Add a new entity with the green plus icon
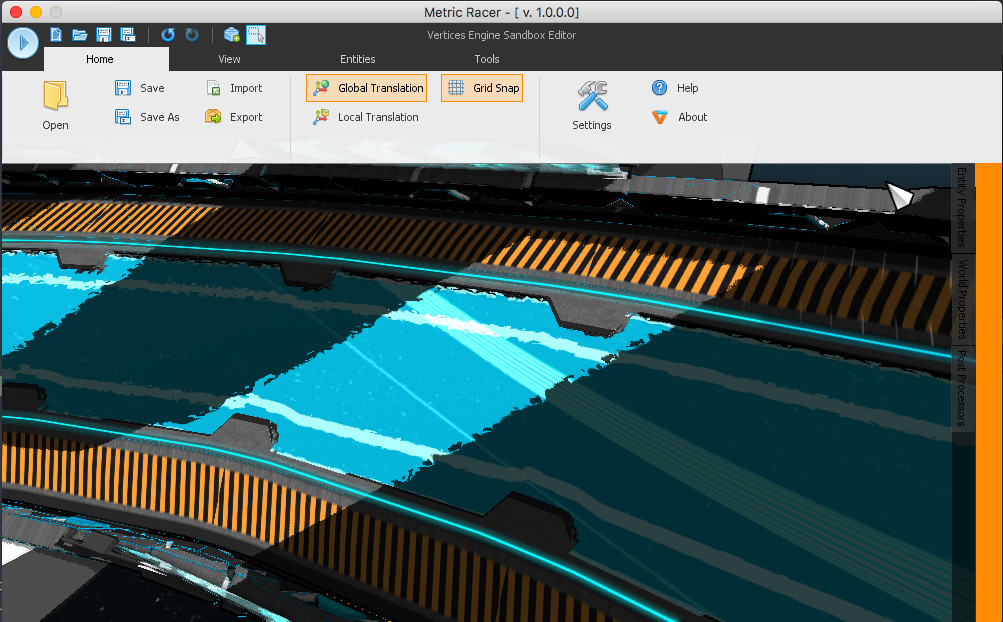1003x622 pixels. pos(231,33)
